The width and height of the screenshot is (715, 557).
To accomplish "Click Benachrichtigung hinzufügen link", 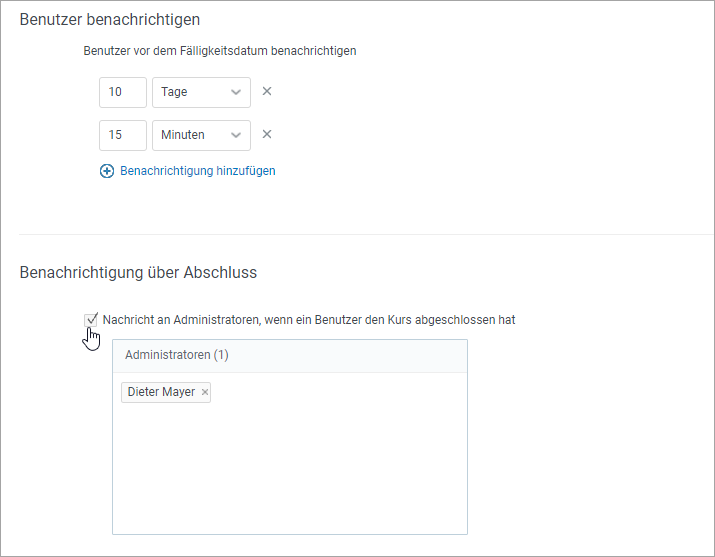I will (x=197, y=171).
